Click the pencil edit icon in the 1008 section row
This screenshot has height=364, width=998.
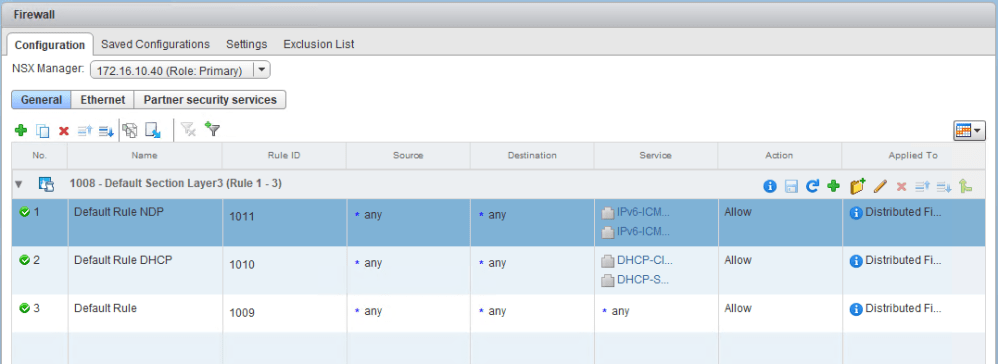pos(880,186)
